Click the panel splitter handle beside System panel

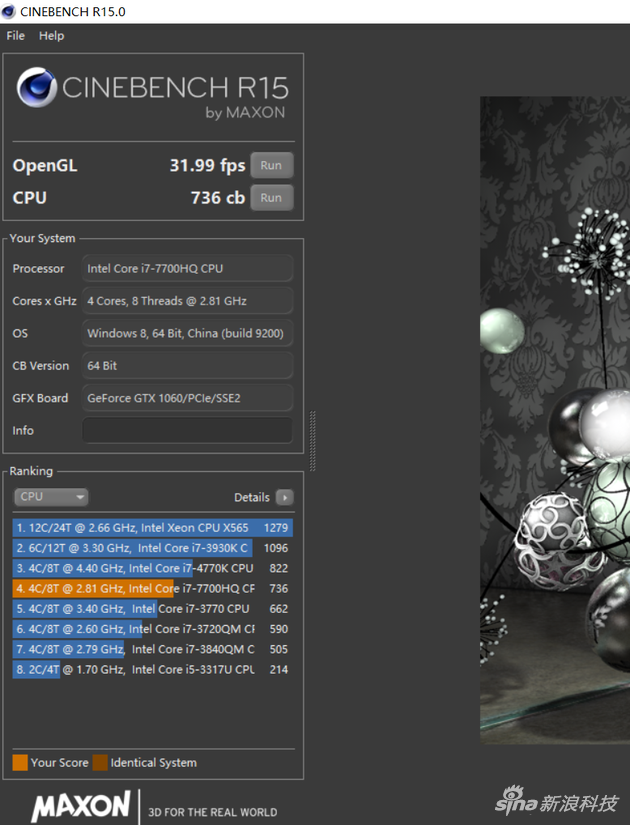click(313, 441)
